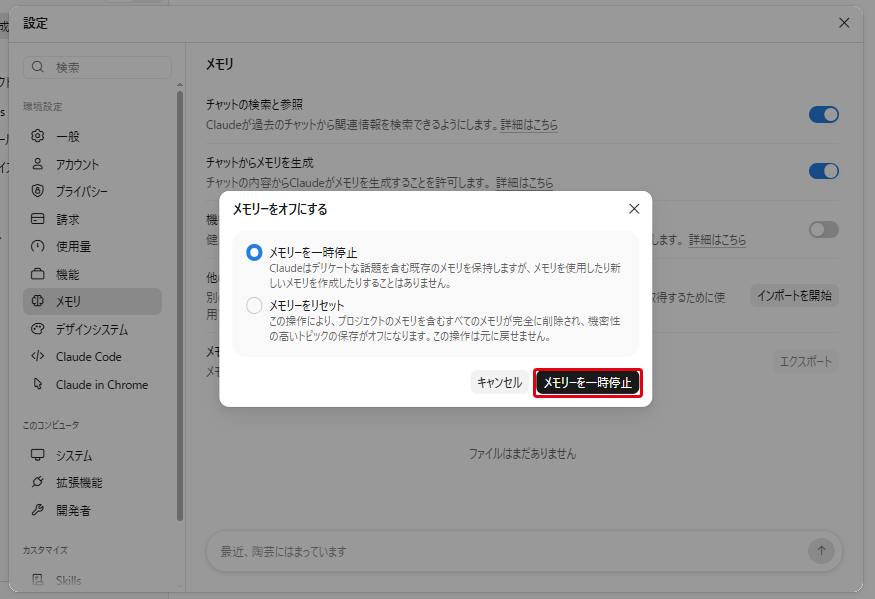Click ファイルはまだありません text
Image resolution: width=875 pixels, height=599 pixels.
pyautogui.click(x=522, y=454)
